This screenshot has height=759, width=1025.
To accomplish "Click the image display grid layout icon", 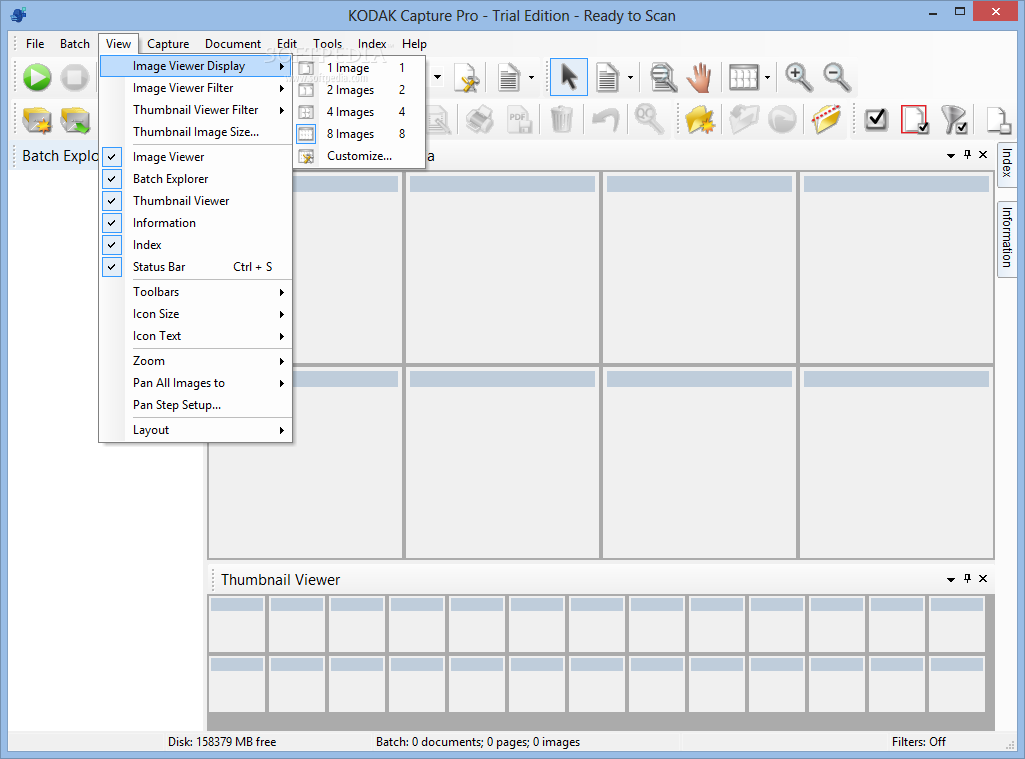I will pyautogui.click(x=743, y=77).
